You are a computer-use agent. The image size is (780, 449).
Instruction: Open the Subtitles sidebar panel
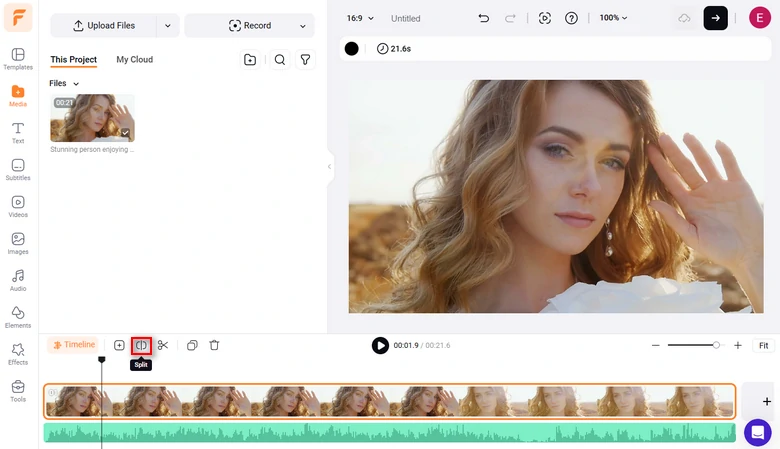[x=18, y=170]
